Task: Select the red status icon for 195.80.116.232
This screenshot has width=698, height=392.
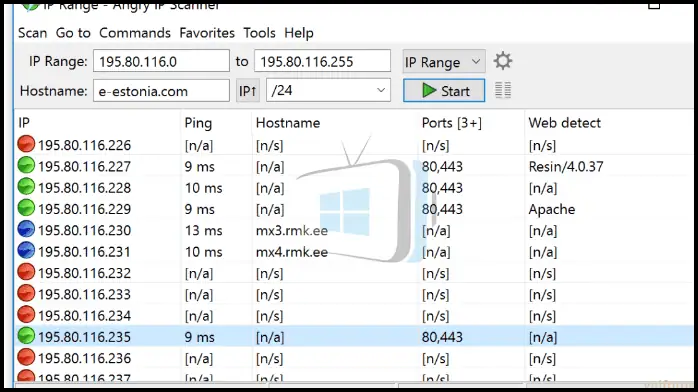Action: pos(26,272)
